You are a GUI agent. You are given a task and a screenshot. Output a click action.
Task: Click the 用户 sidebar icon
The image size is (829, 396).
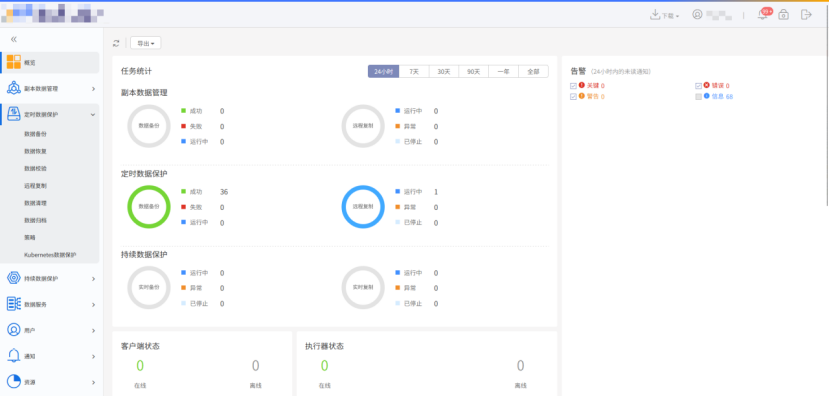tap(14, 330)
